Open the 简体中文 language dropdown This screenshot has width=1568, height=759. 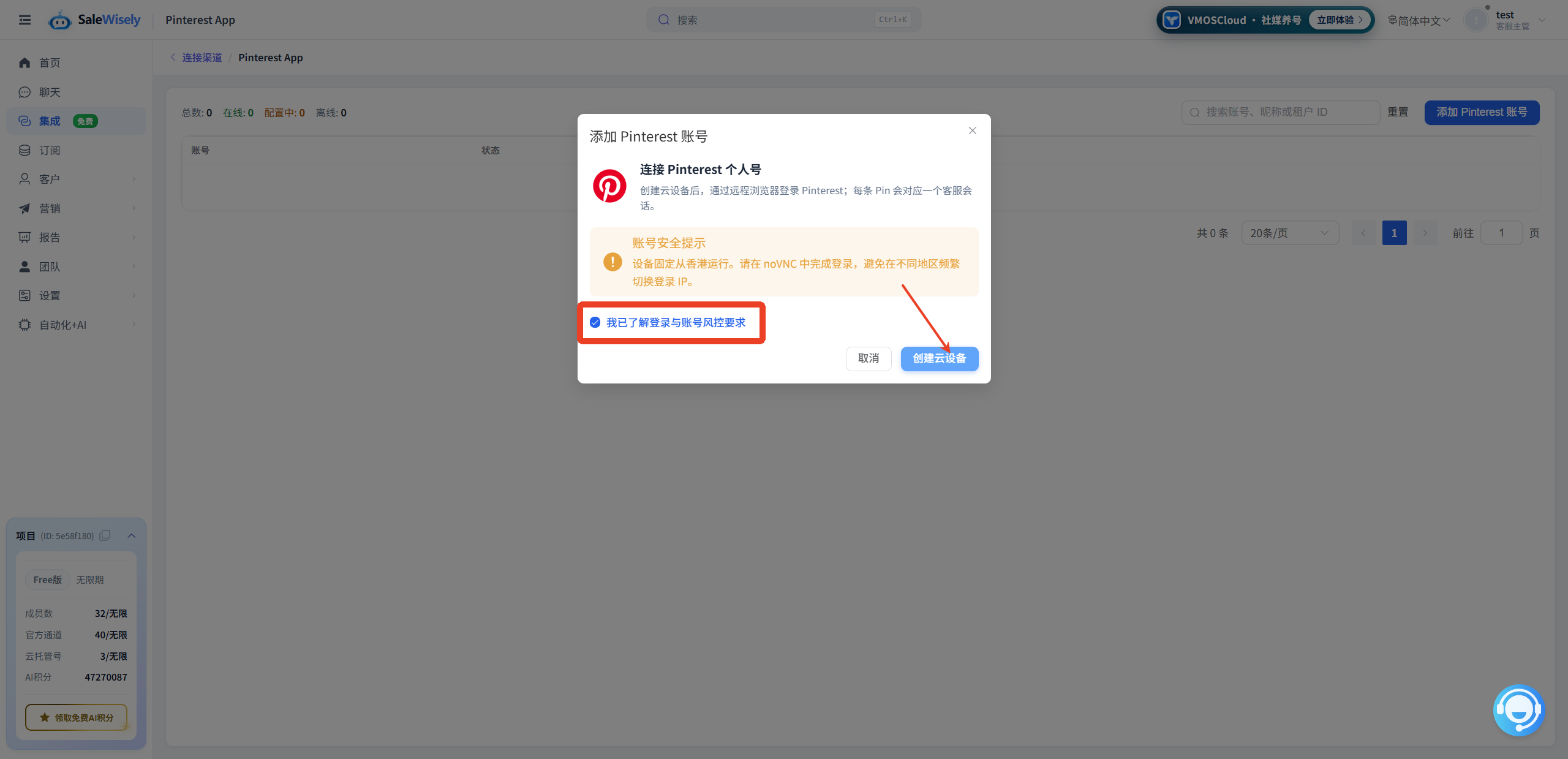click(1419, 20)
